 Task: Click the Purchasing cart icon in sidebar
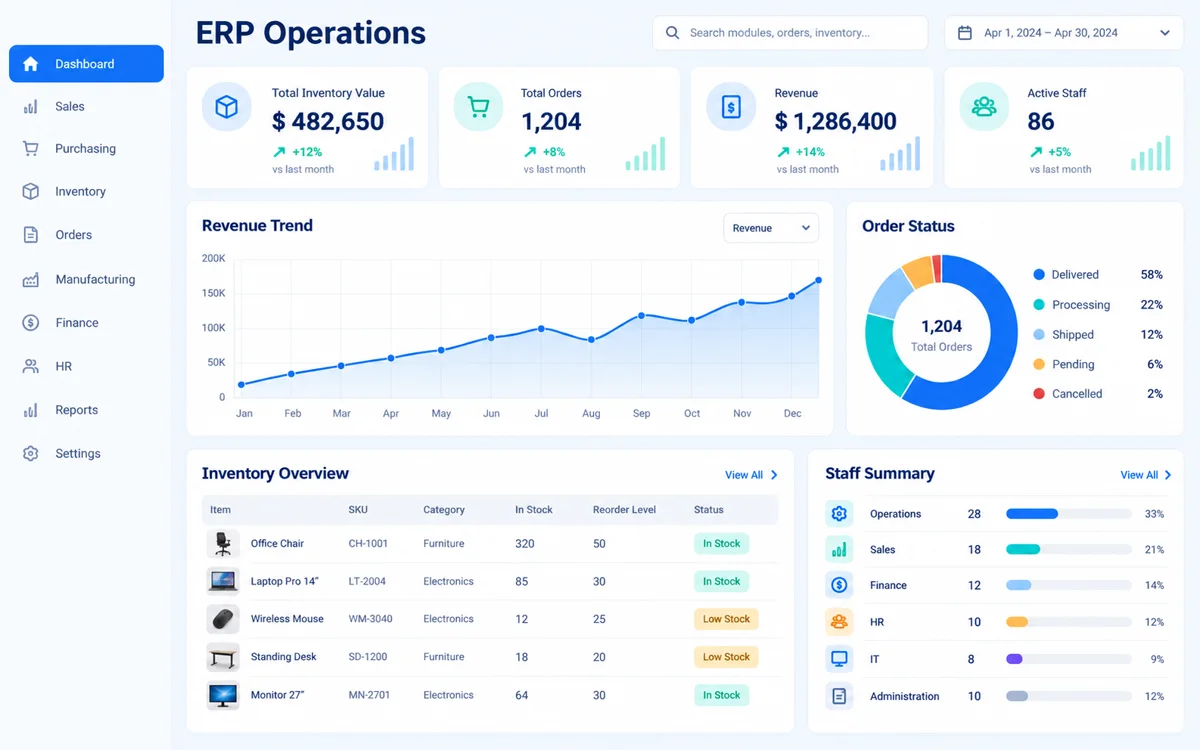pos(31,149)
